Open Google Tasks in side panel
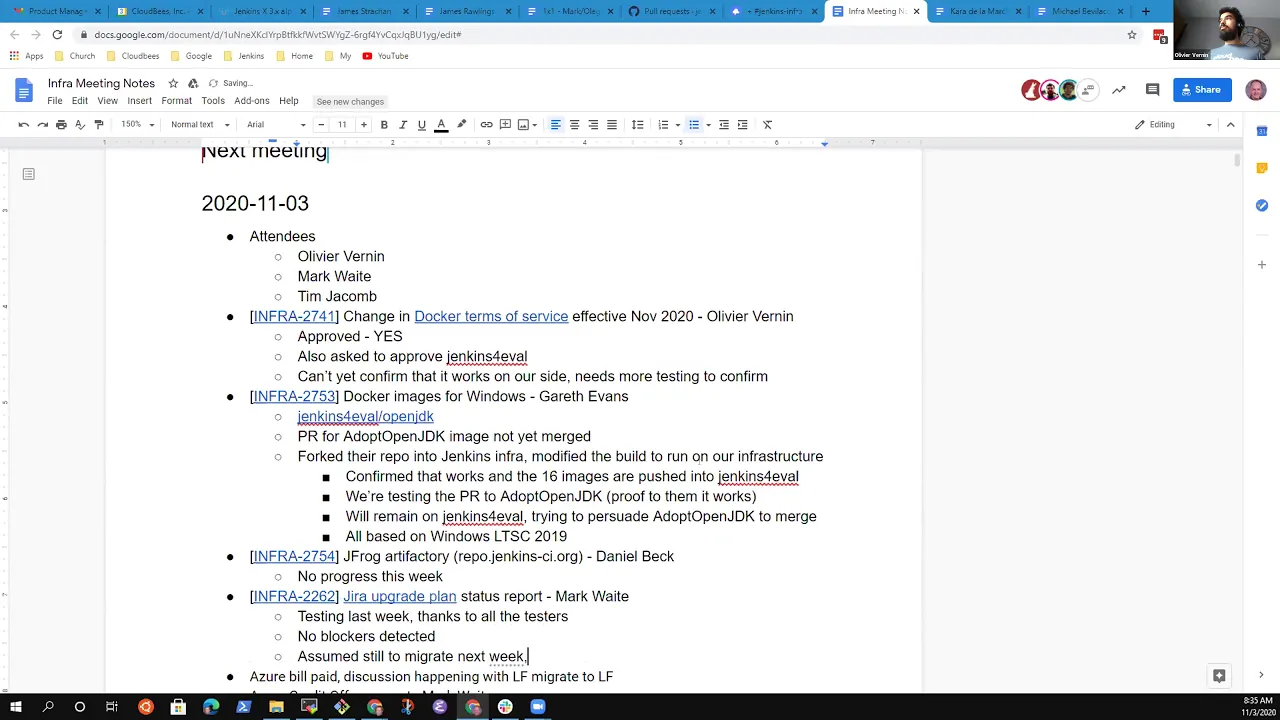 coord(1262,205)
